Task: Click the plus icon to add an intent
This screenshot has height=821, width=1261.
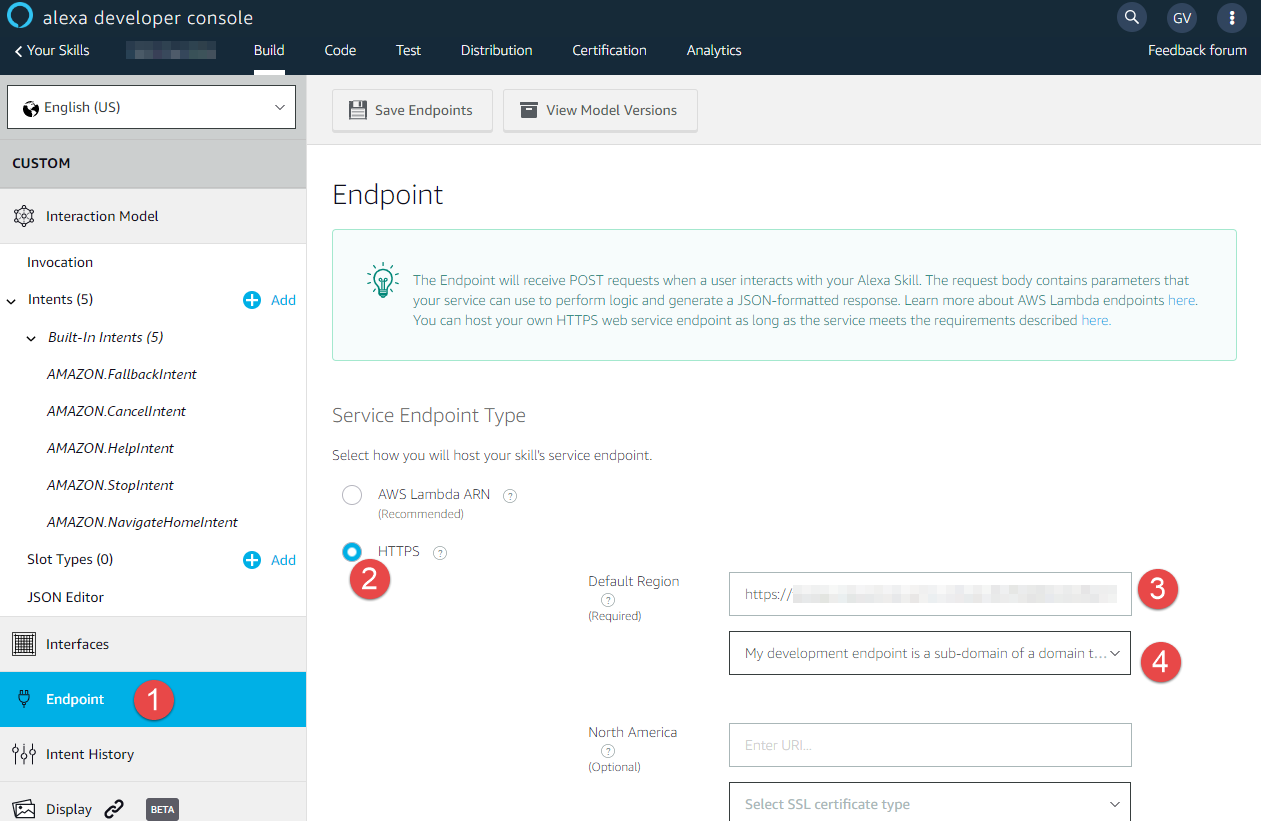Action: (x=252, y=300)
